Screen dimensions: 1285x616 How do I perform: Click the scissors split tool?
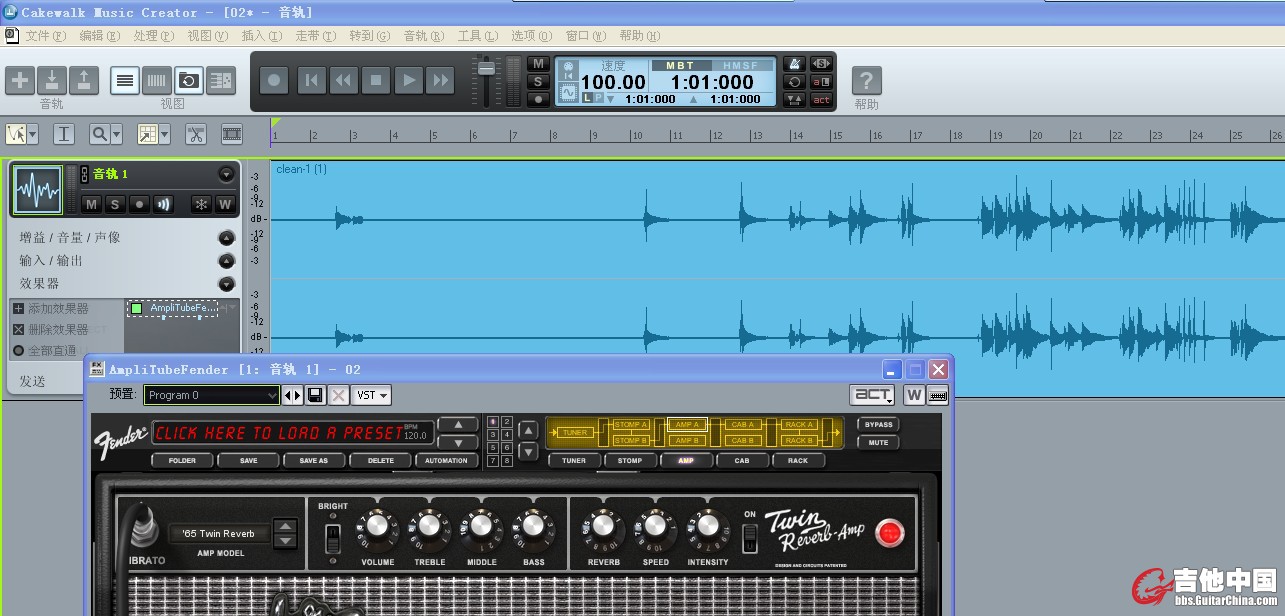pyautogui.click(x=196, y=134)
